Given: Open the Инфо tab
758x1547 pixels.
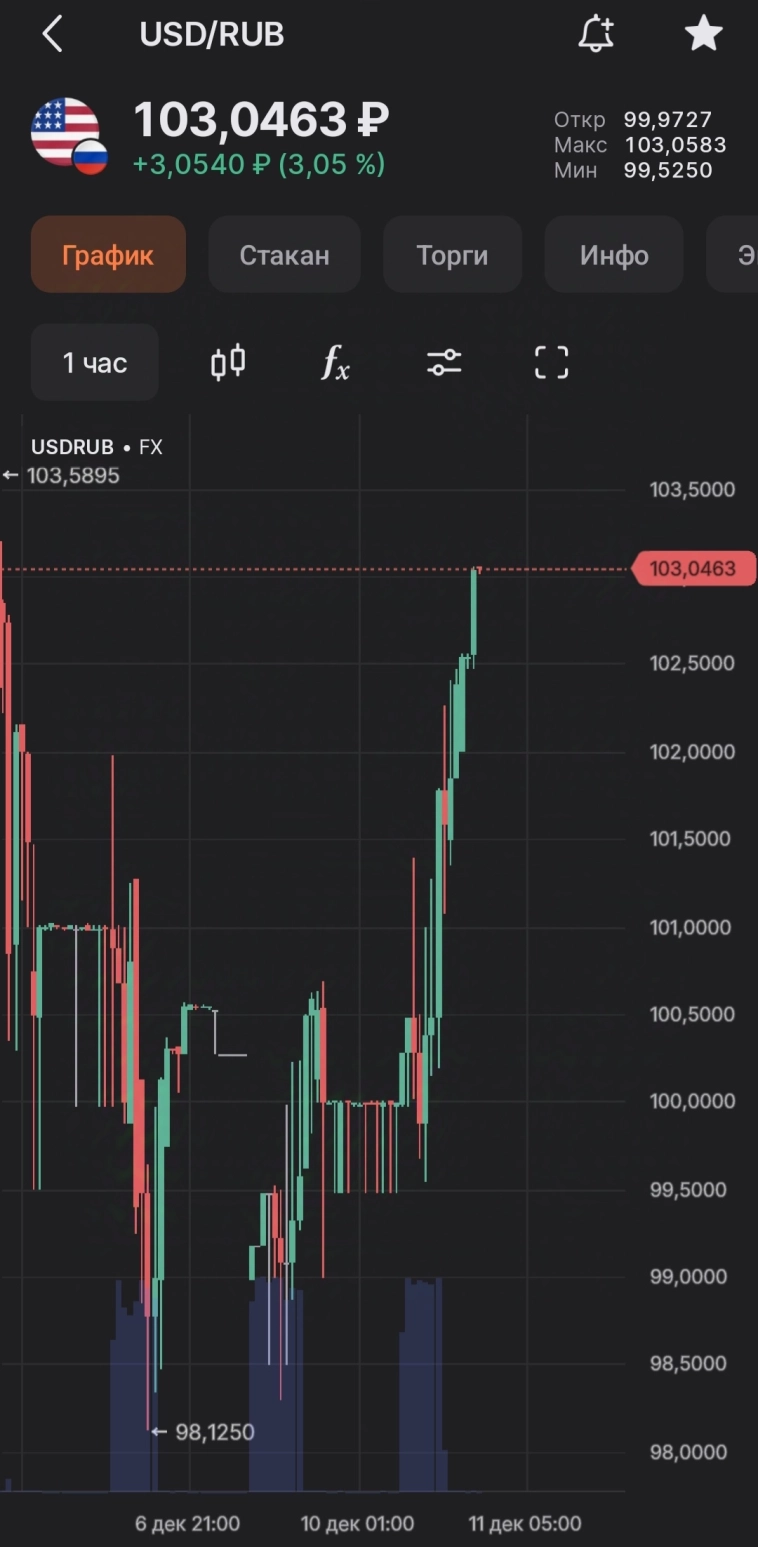Looking at the screenshot, I should tap(614, 255).
